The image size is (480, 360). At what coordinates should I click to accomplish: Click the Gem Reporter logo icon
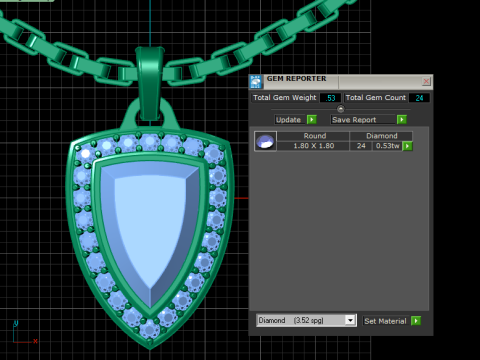click(x=256, y=82)
